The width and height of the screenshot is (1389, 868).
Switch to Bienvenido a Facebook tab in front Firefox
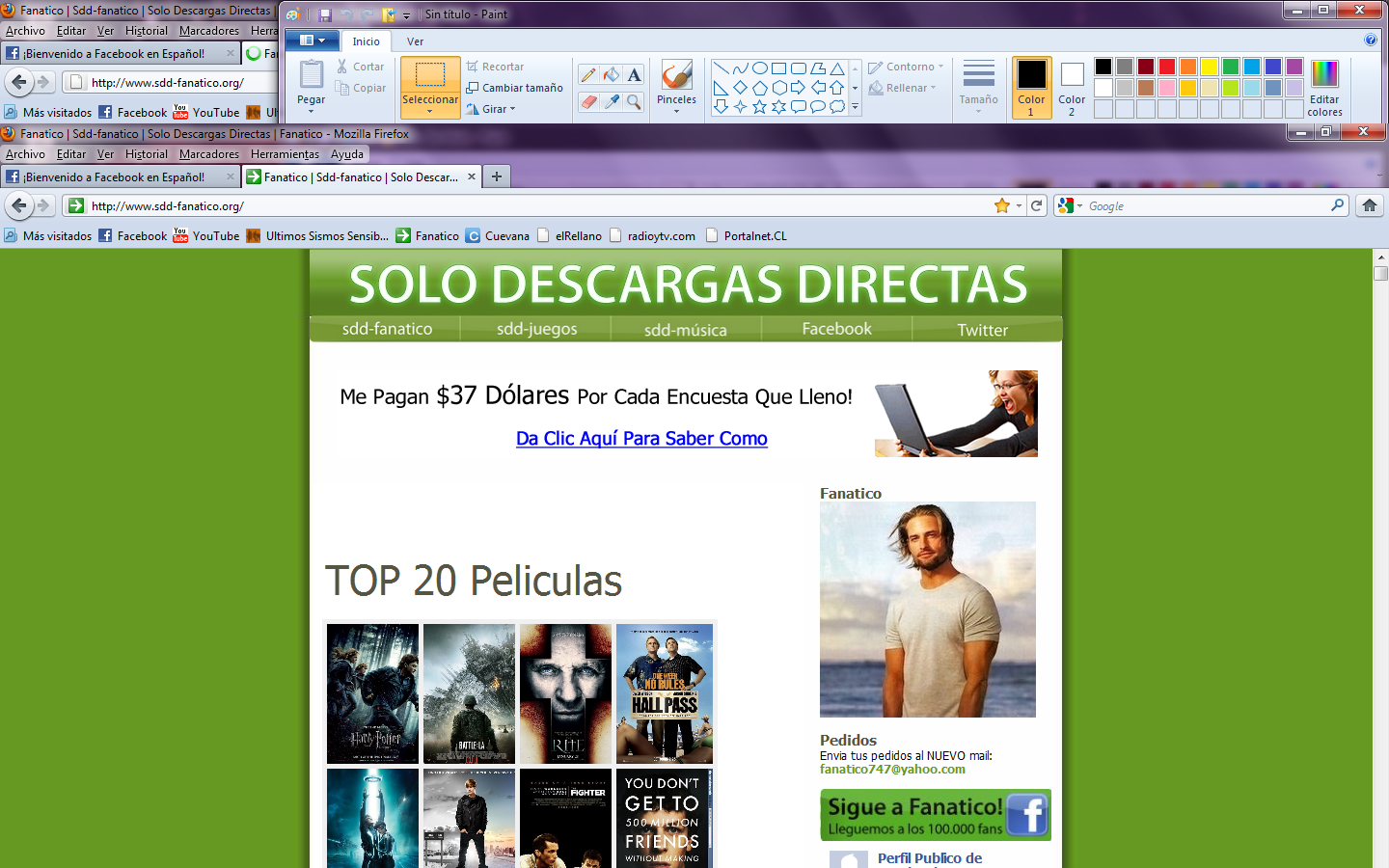tap(121, 176)
